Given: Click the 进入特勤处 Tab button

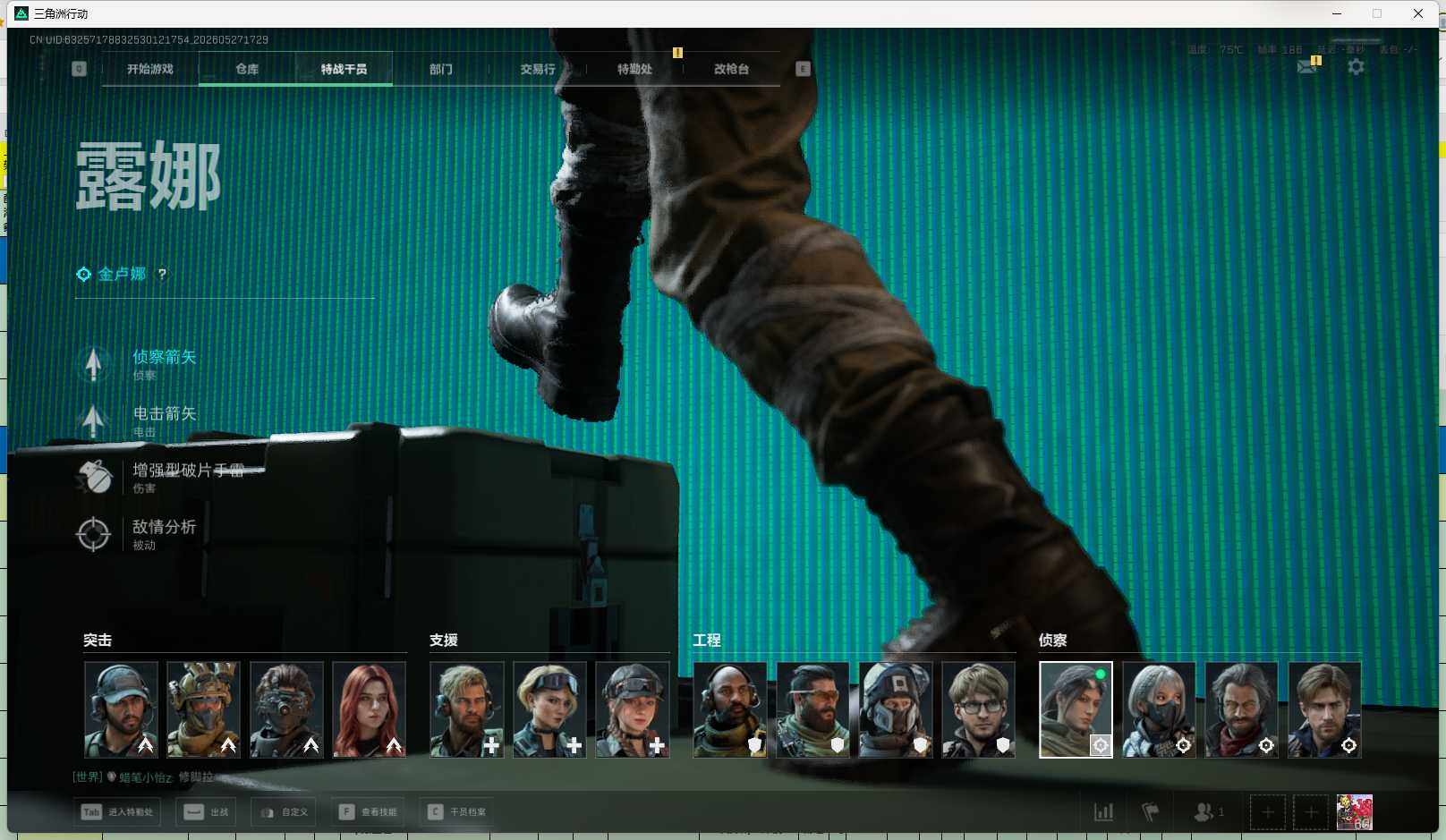Looking at the screenshot, I should point(118,812).
